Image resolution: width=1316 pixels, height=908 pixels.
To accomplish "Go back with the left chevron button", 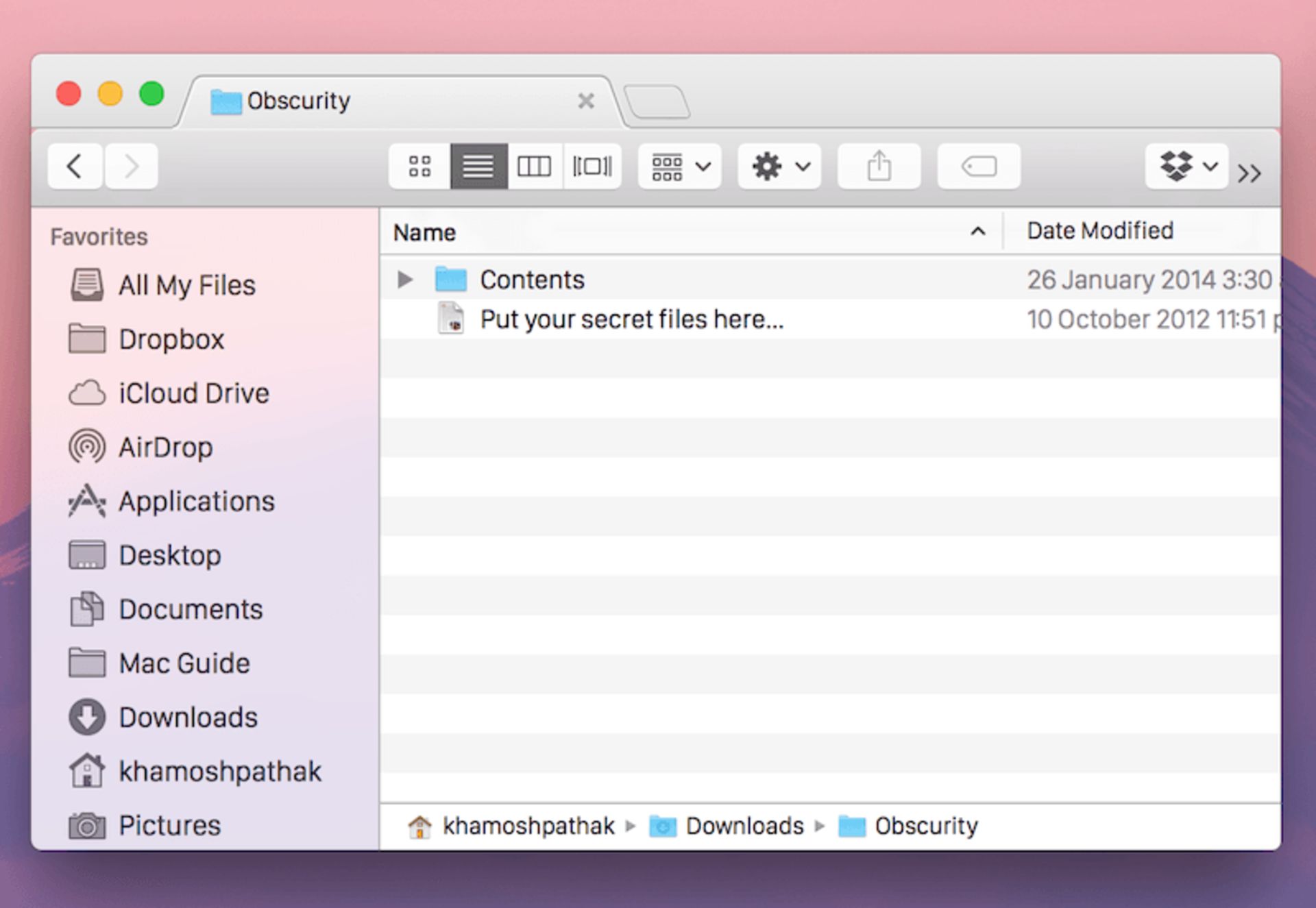I will coord(75,167).
